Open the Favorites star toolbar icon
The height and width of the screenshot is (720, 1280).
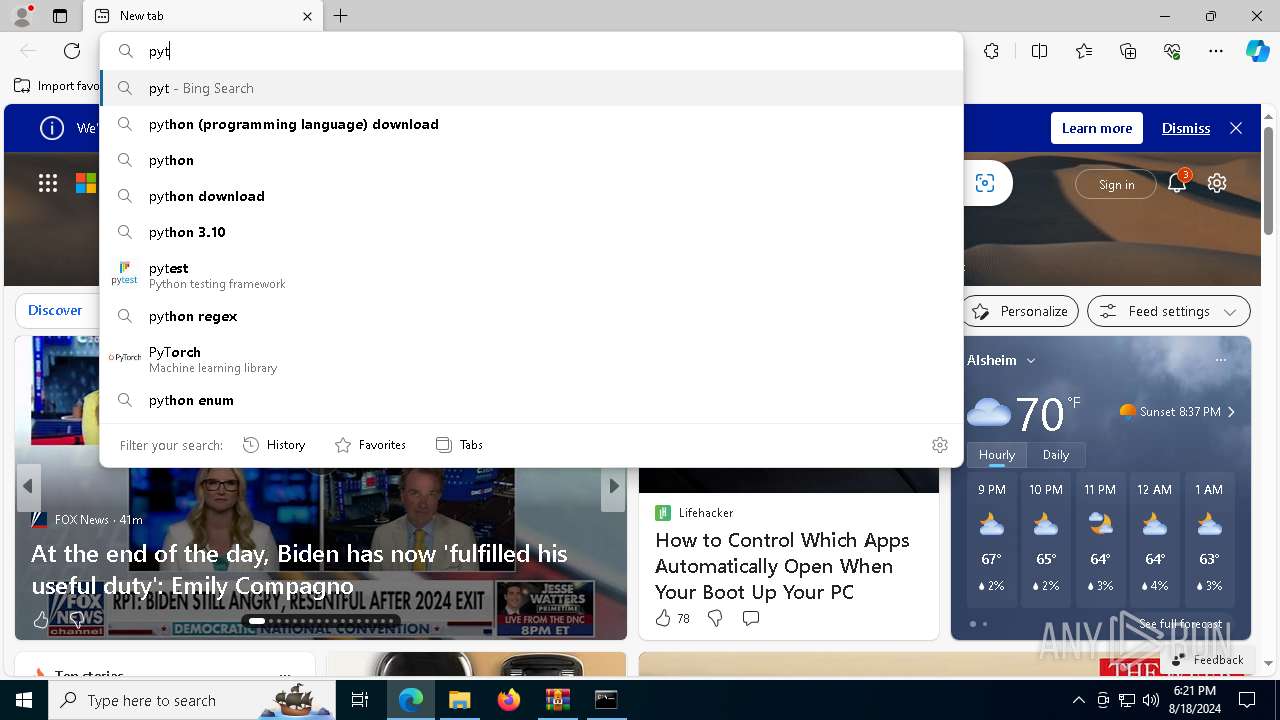pyautogui.click(x=1084, y=51)
